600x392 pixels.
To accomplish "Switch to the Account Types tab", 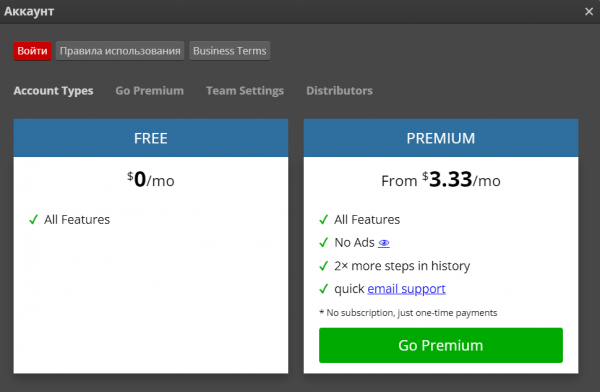I will pyautogui.click(x=54, y=91).
